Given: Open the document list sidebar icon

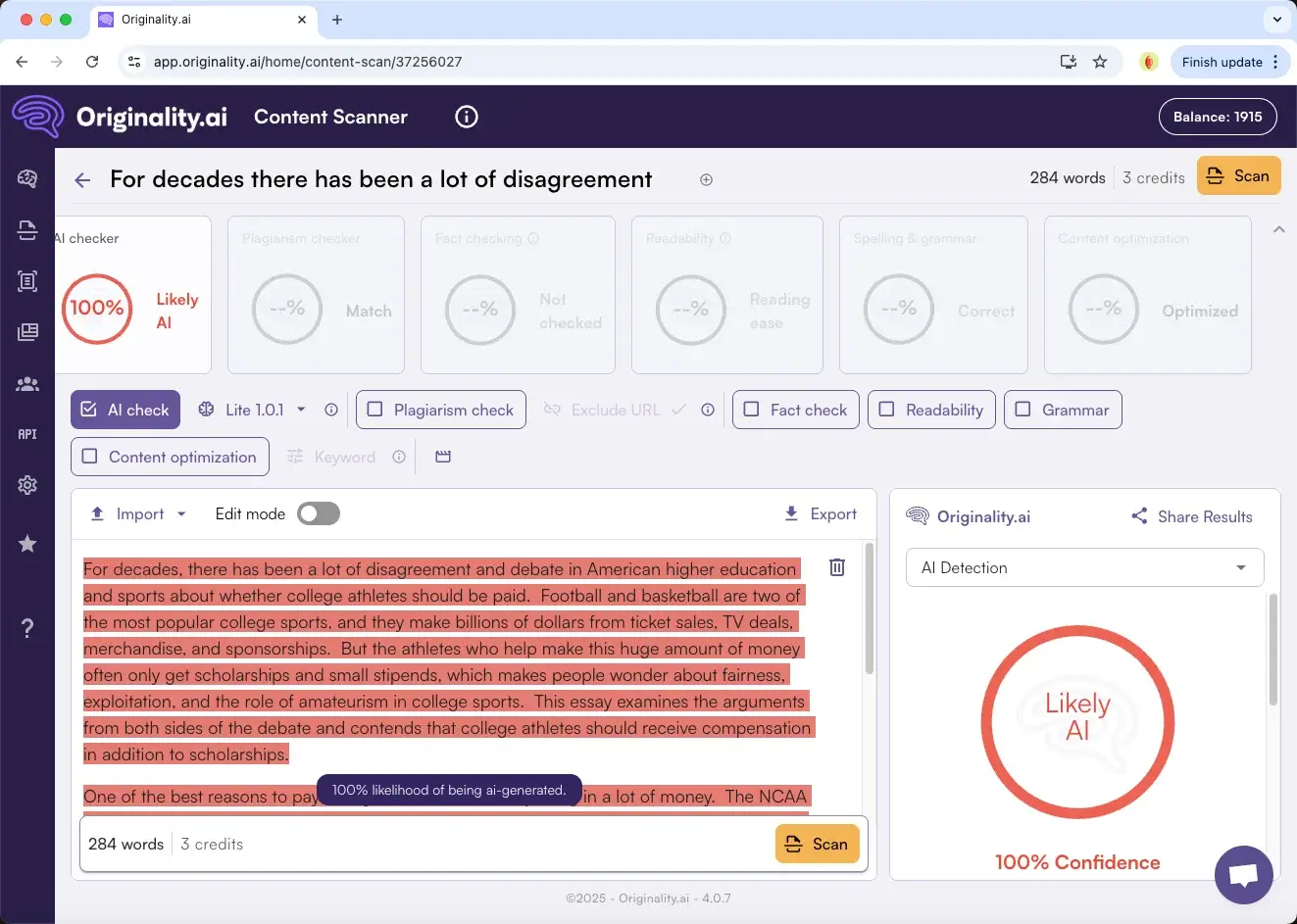Looking at the screenshot, I should click(x=27, y=281).
